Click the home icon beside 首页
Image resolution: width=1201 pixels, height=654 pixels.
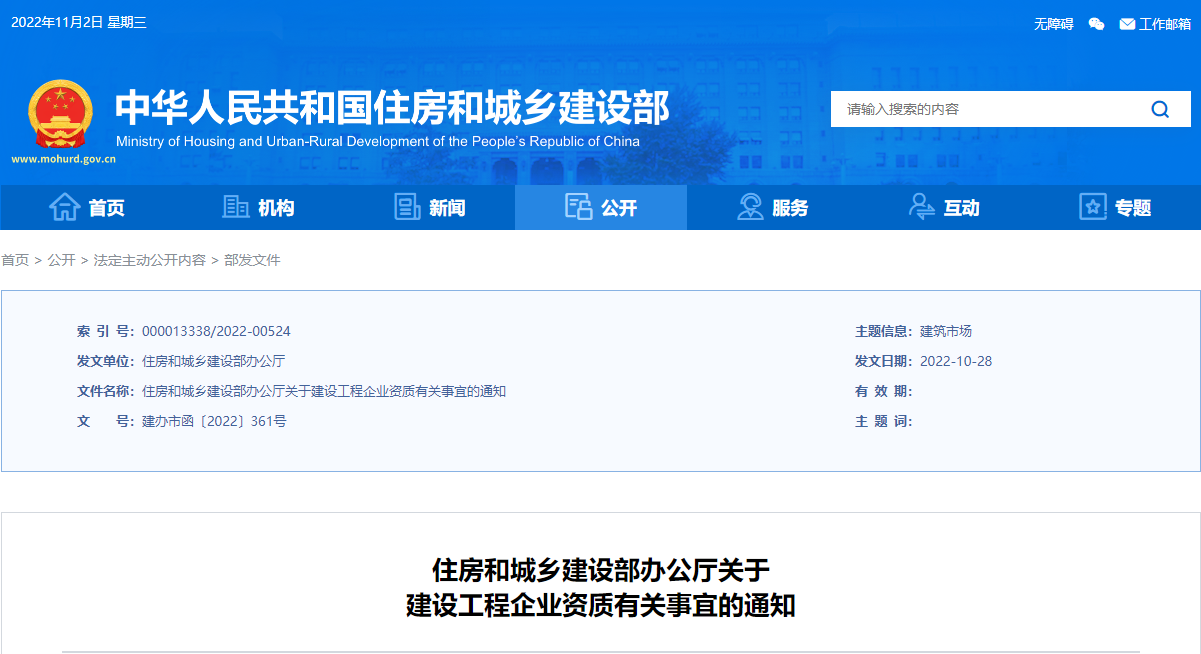click(x=65, y=207)
